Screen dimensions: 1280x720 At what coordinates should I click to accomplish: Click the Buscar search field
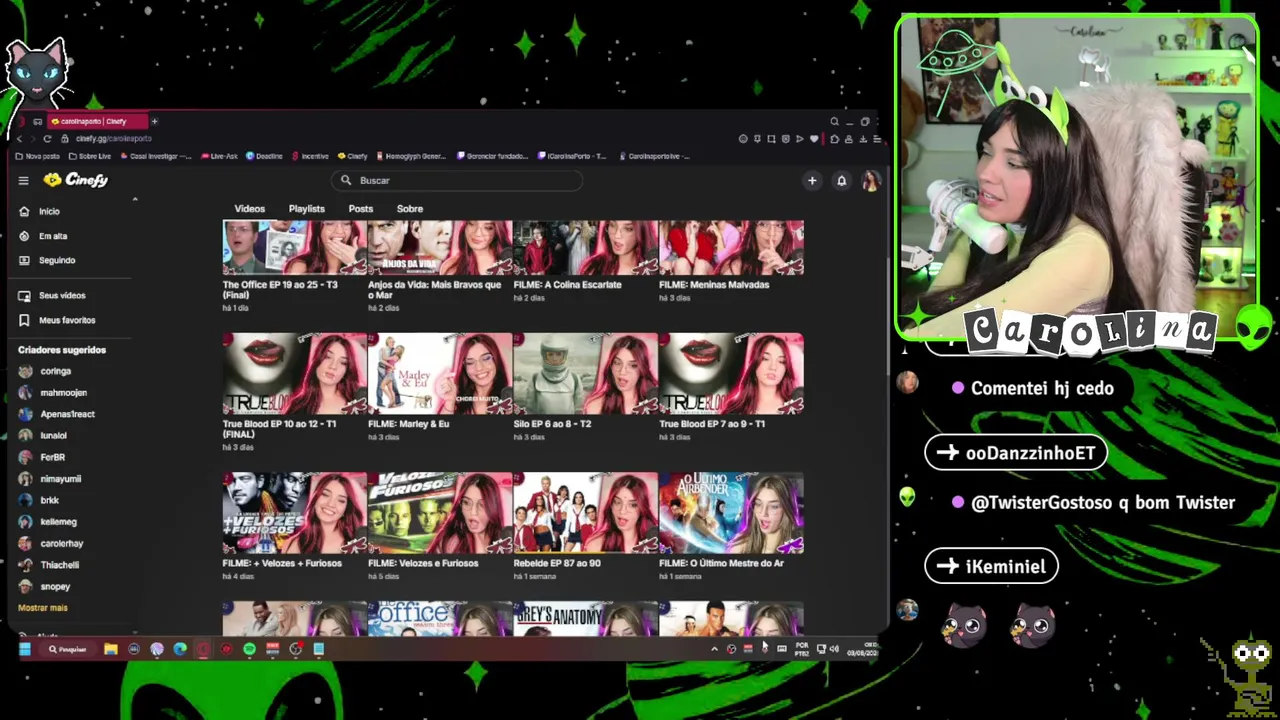(x=457, y=181)
